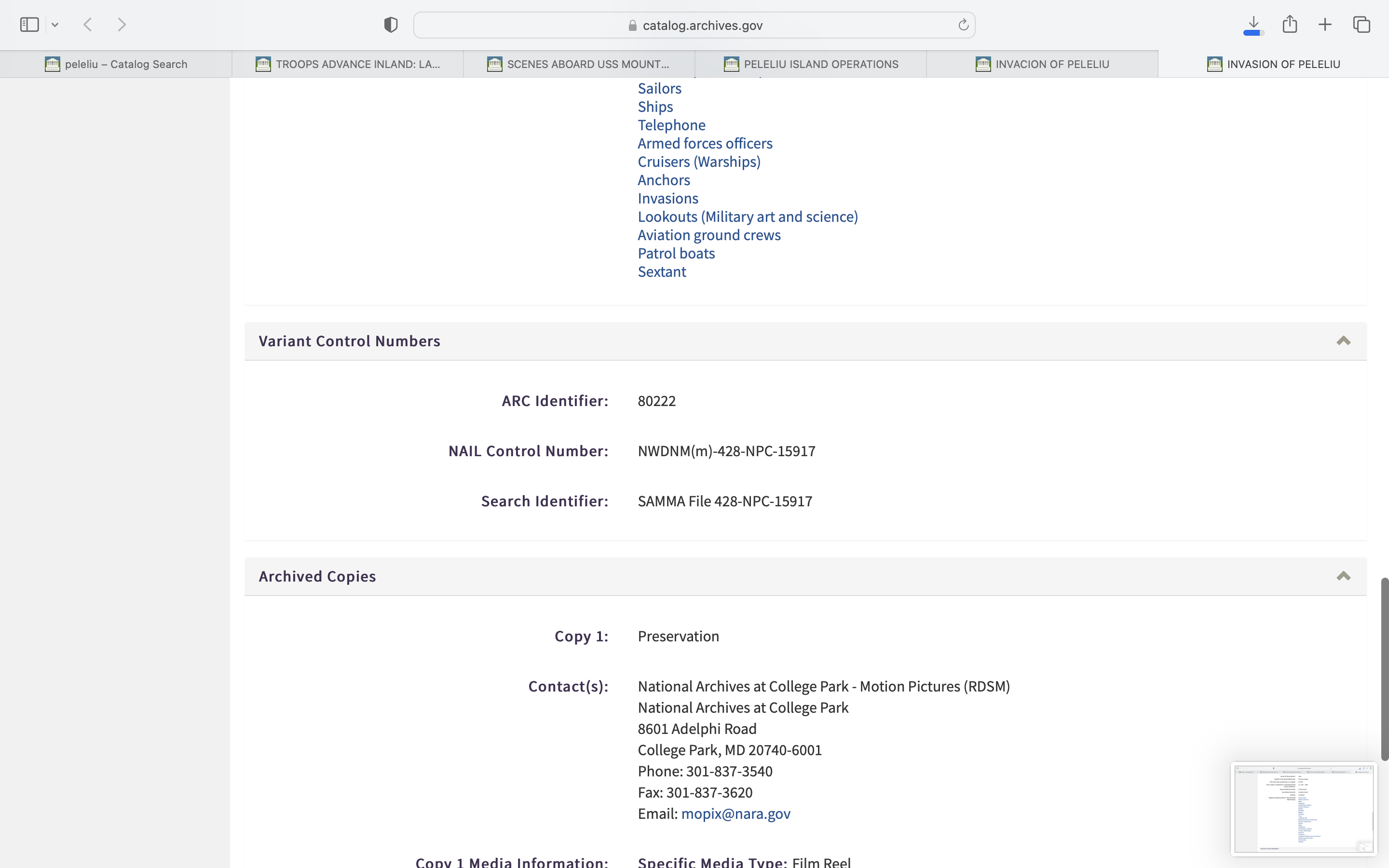Open the Sextant subject link

662,271
